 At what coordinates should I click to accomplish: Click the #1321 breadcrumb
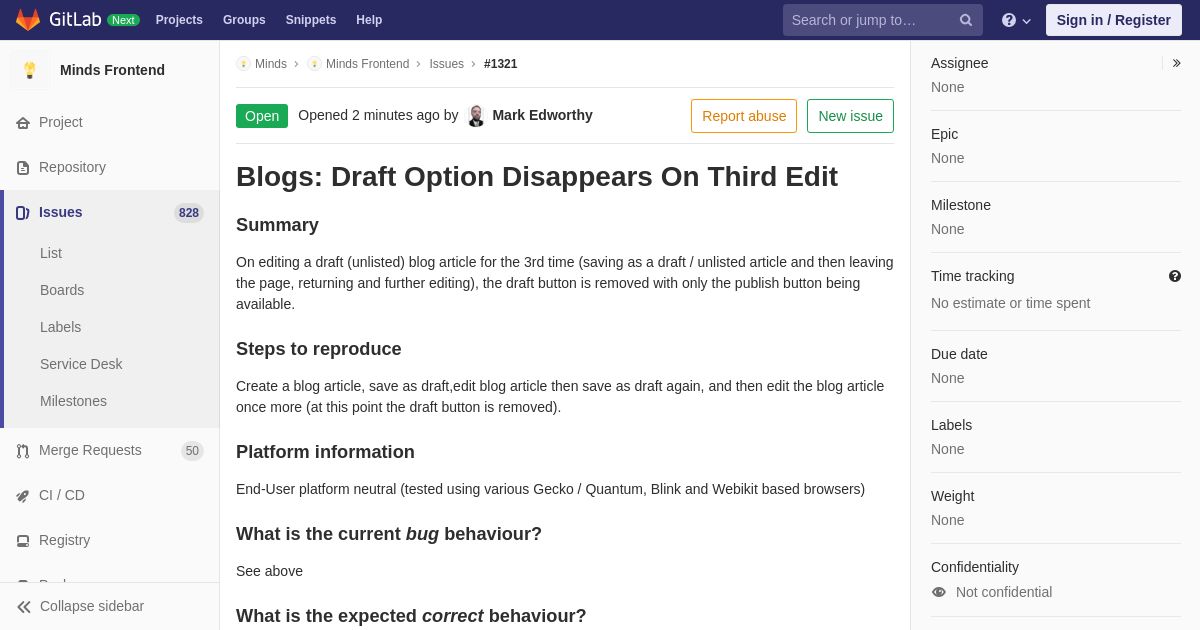pyautogui.click(x=501, y=64)
